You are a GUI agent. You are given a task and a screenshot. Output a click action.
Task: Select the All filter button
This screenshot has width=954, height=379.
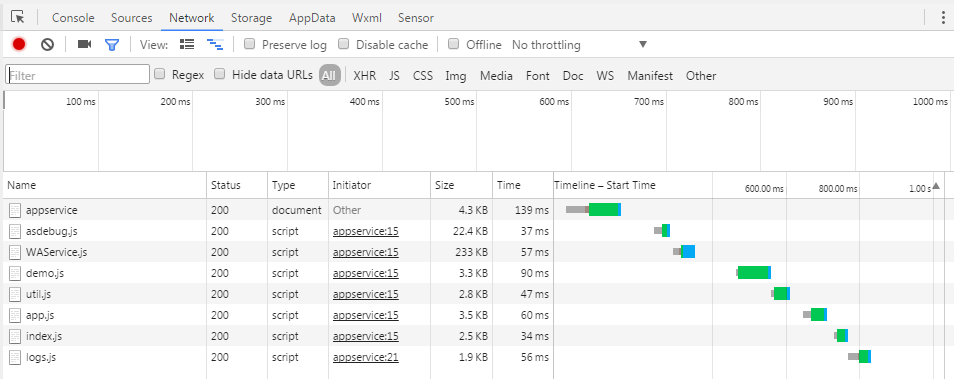coord(329,75)
